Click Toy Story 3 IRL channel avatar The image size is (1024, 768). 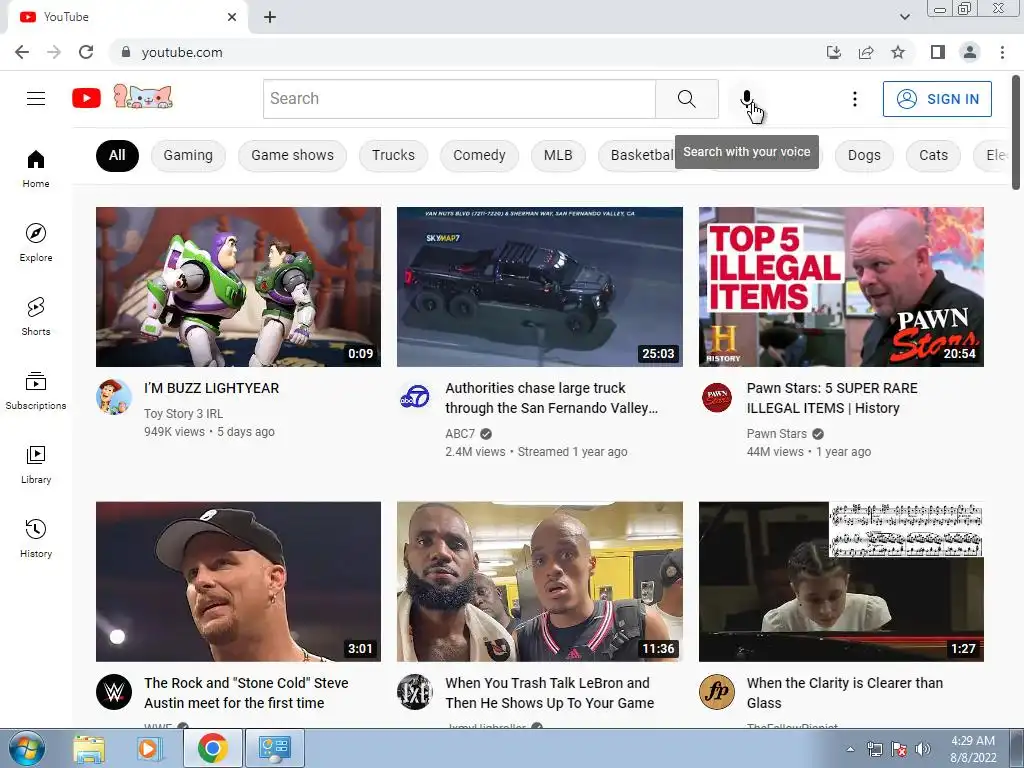tap(114, 396)
